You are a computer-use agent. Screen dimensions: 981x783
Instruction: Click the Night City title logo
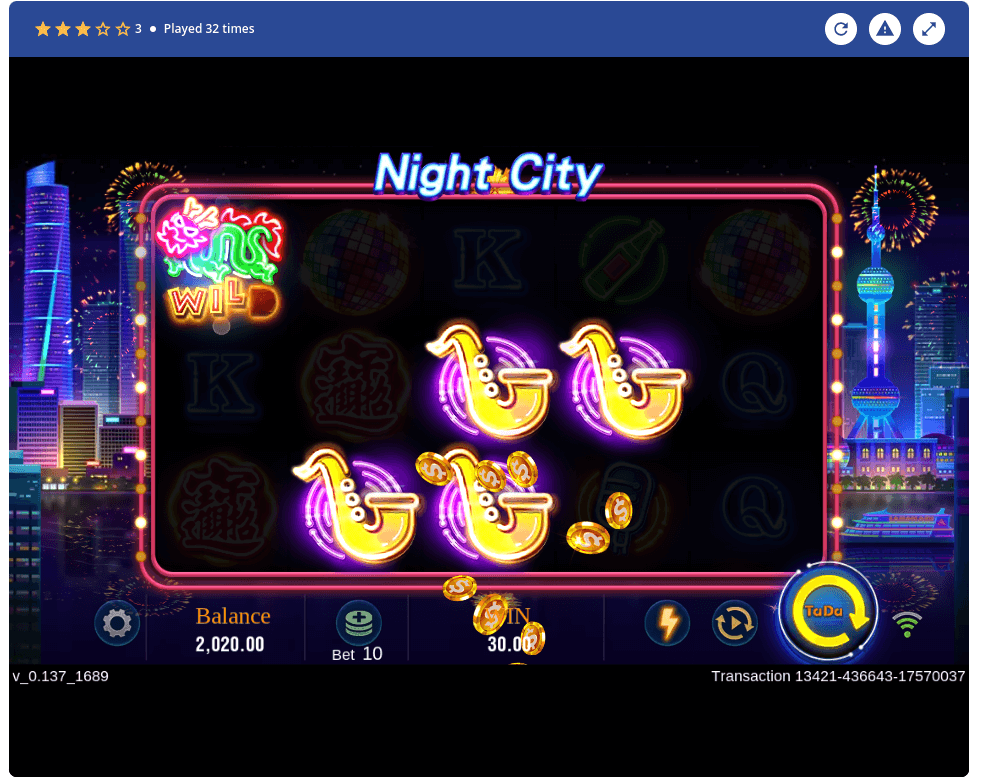(x=488, y=174)
